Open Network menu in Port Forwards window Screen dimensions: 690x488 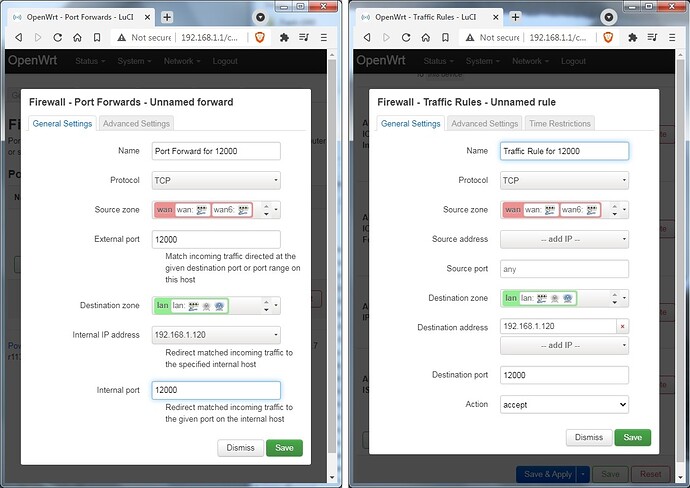point(182,61)
